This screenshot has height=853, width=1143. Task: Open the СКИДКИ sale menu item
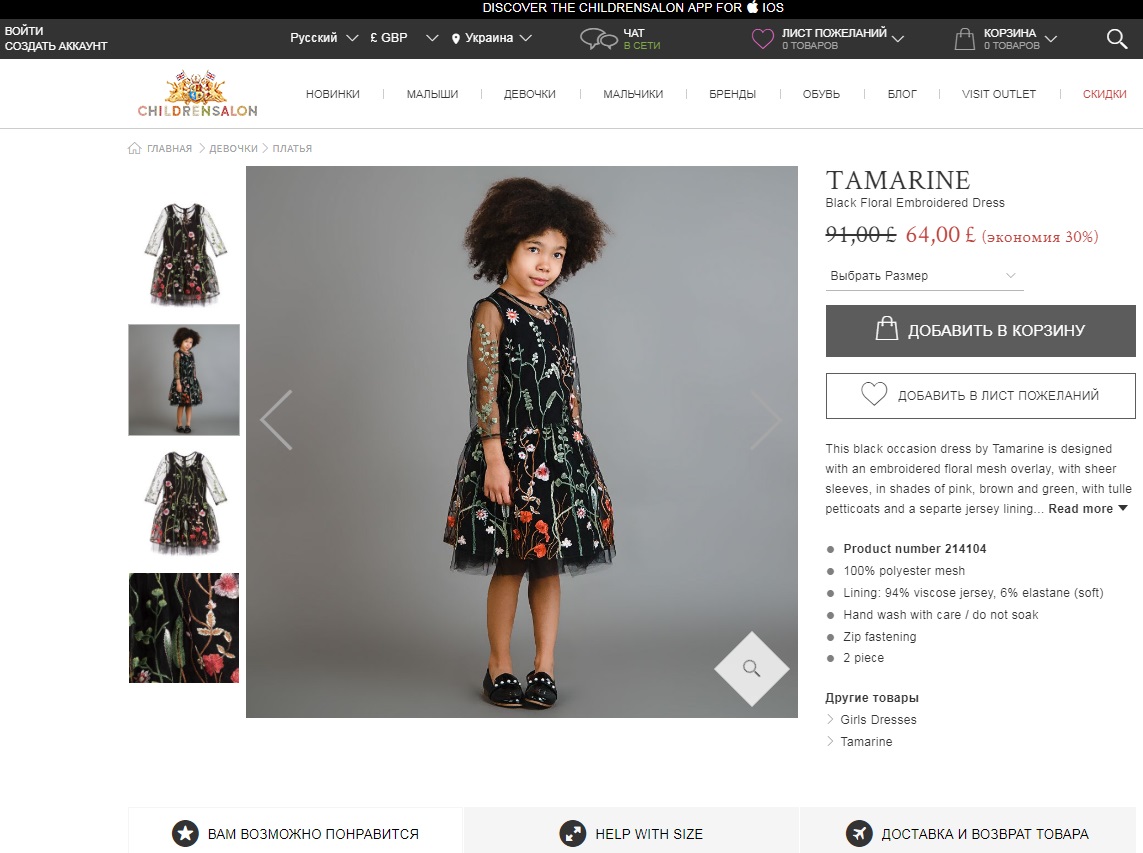1104,94
